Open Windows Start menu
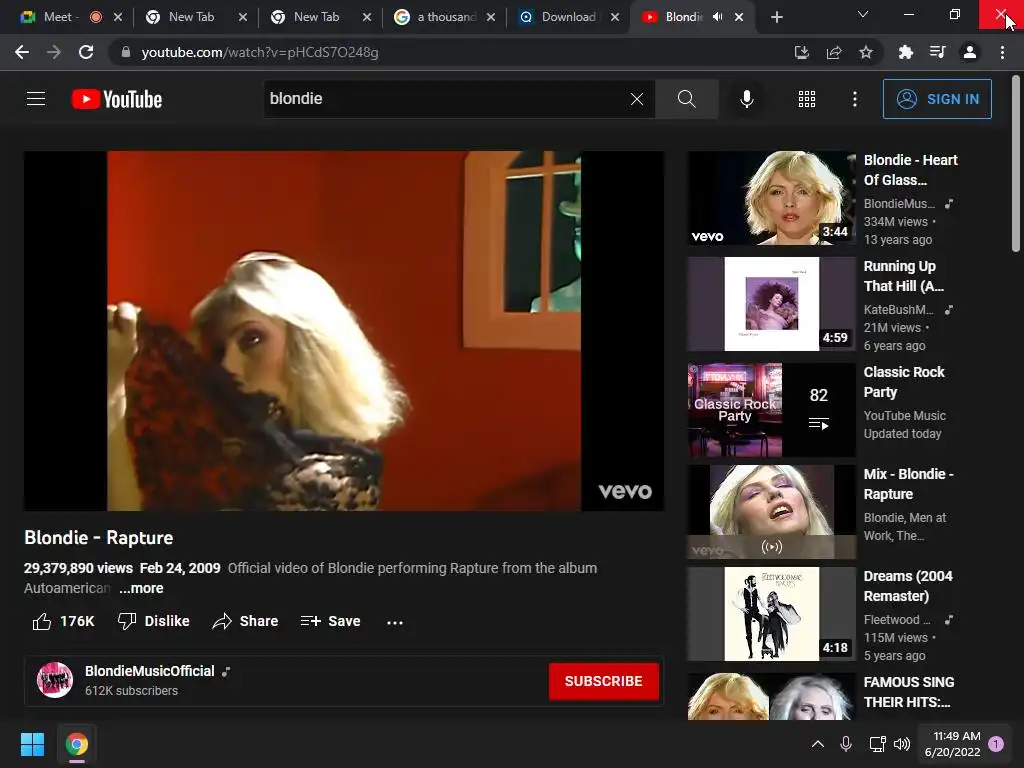Viewport: 1024px width, 768px height. tap(32, 744)
